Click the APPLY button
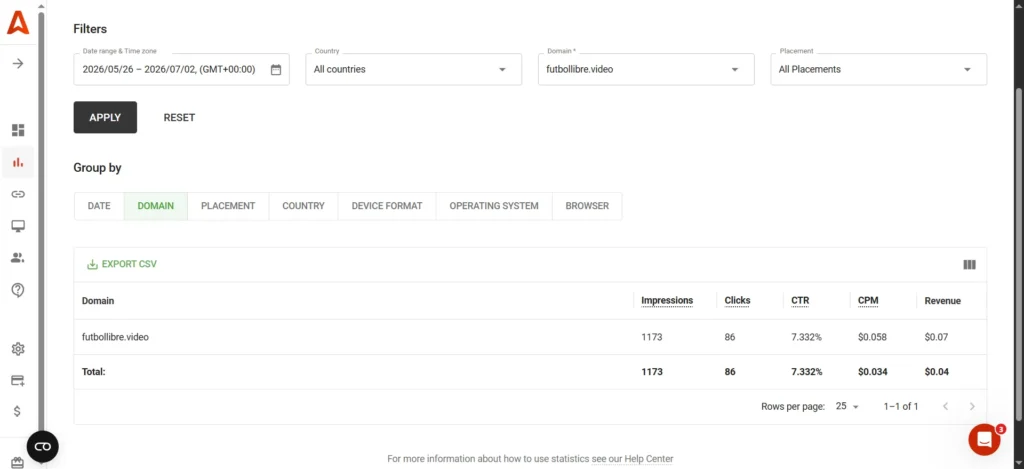The height and width of the screenshot is (469, 1024). coord(105,118)
